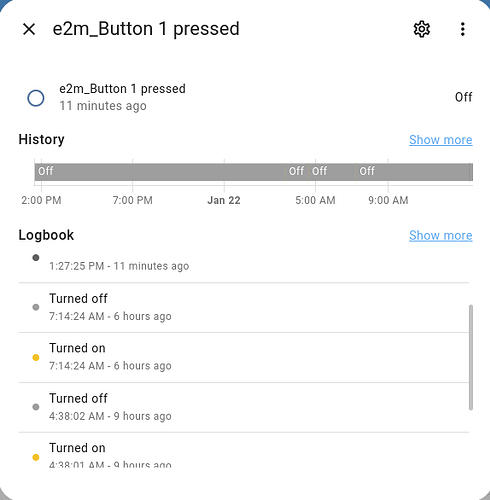The image size is (490, 500).
Task: Click yellow dot of the bottom Turned on entry
Action: [36, 457]
